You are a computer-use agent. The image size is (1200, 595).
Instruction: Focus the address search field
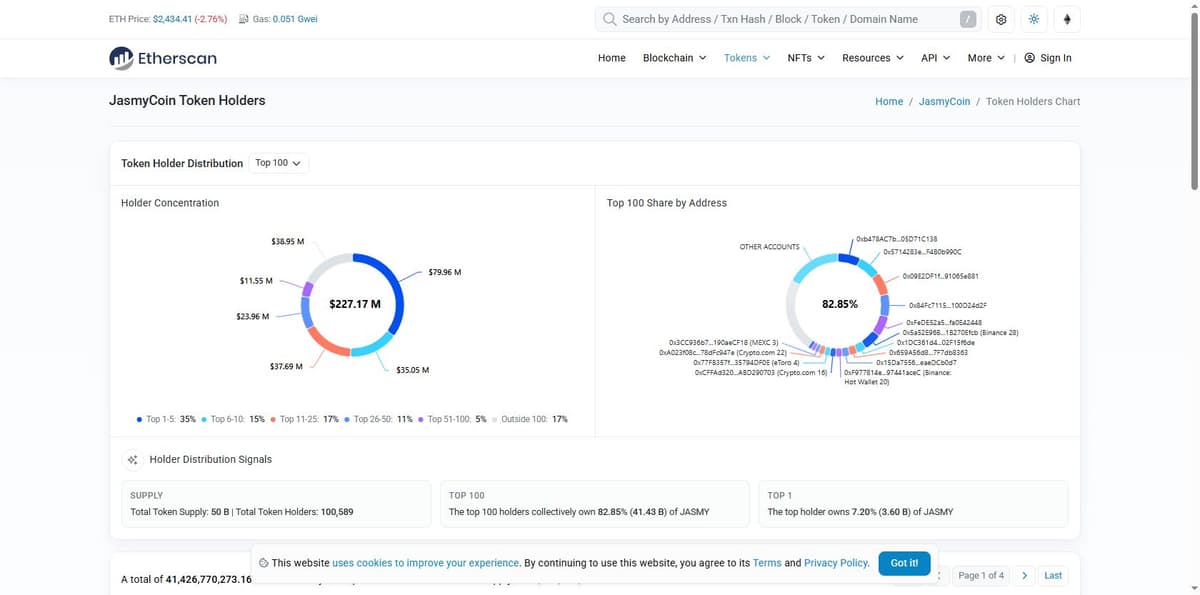(788, 19)
